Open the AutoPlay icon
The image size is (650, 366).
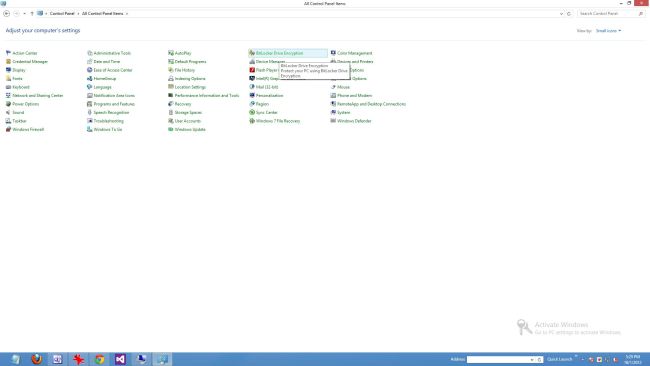tap(170, 53)
